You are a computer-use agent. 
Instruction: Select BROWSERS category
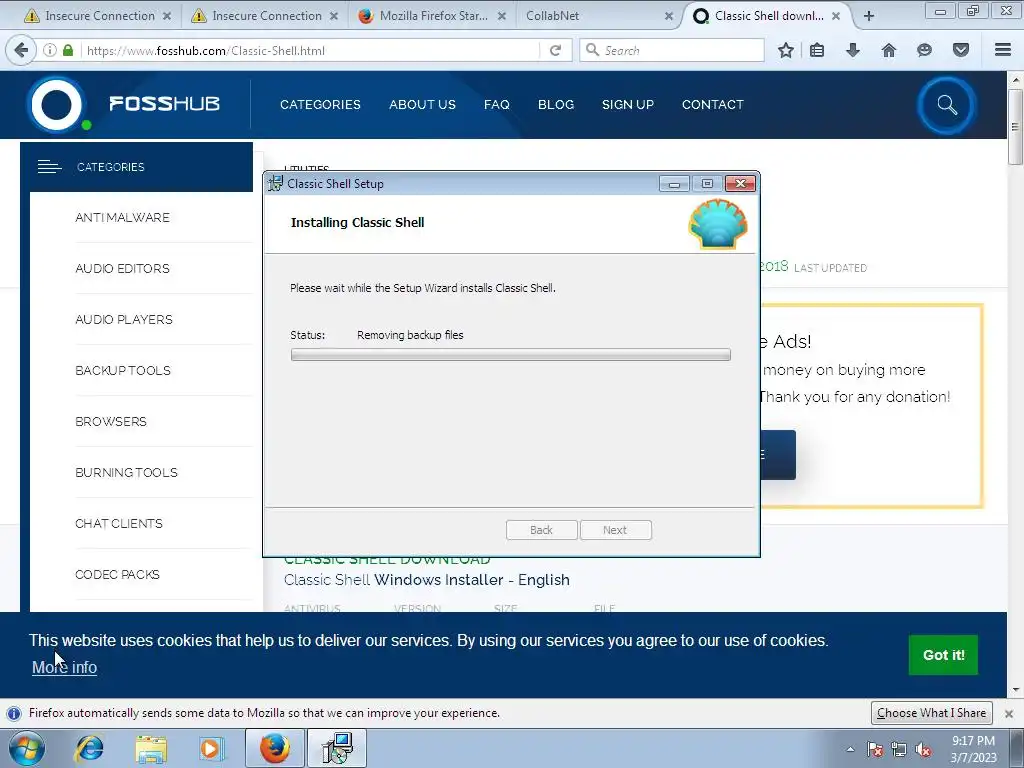(x=110, y=421)
